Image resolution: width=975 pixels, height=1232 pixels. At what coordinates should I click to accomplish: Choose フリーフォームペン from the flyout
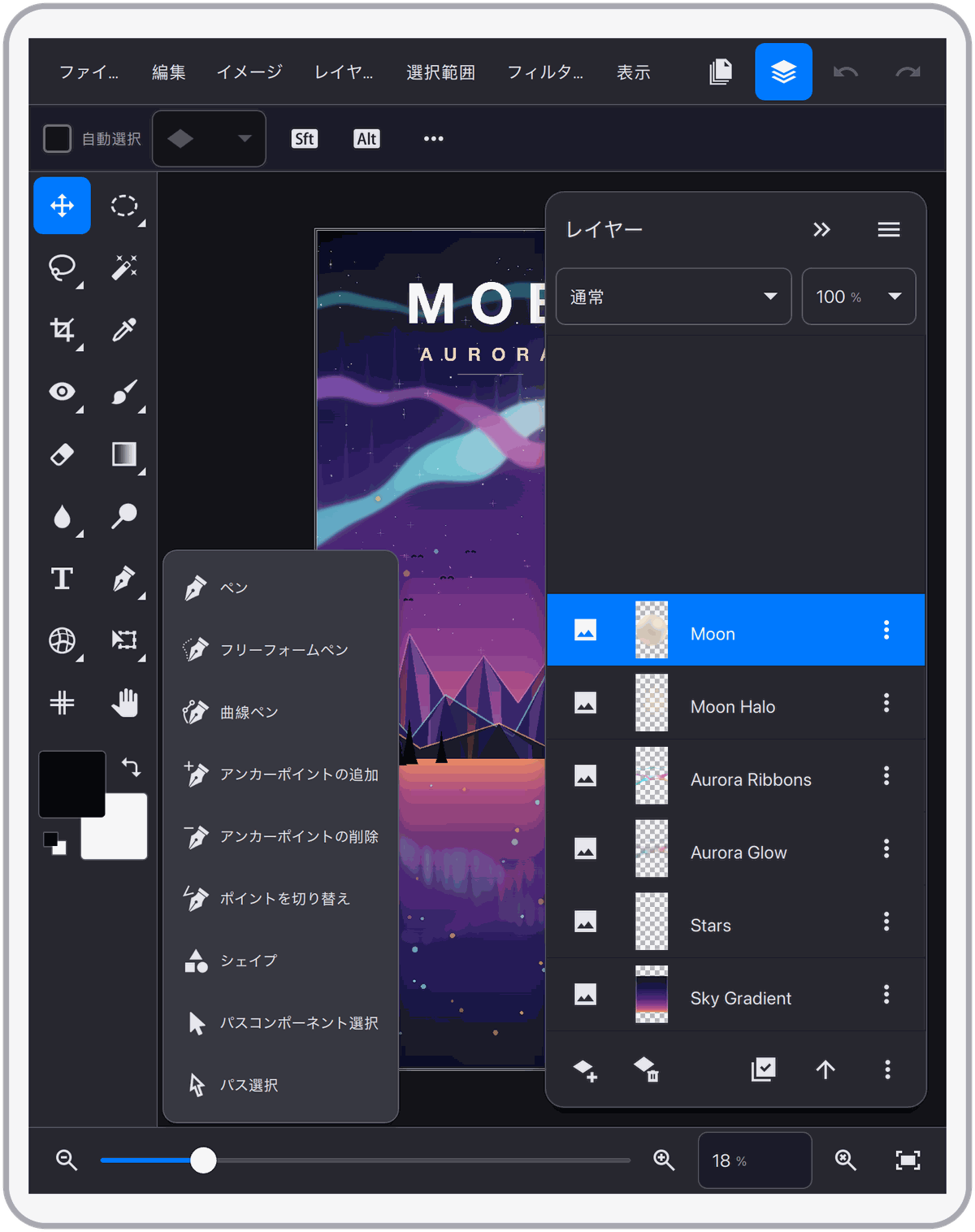tap(281, 649)
